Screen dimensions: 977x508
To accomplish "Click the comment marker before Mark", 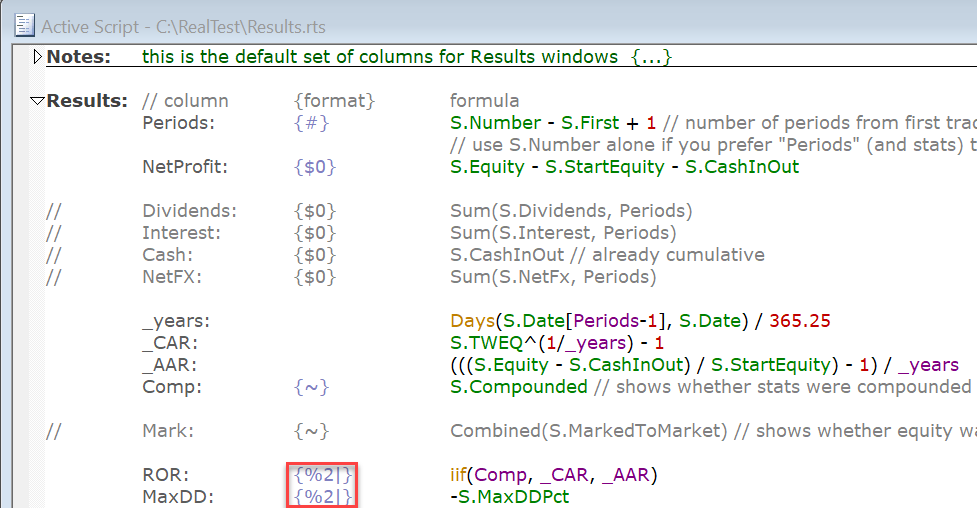I will coord(51,431).
